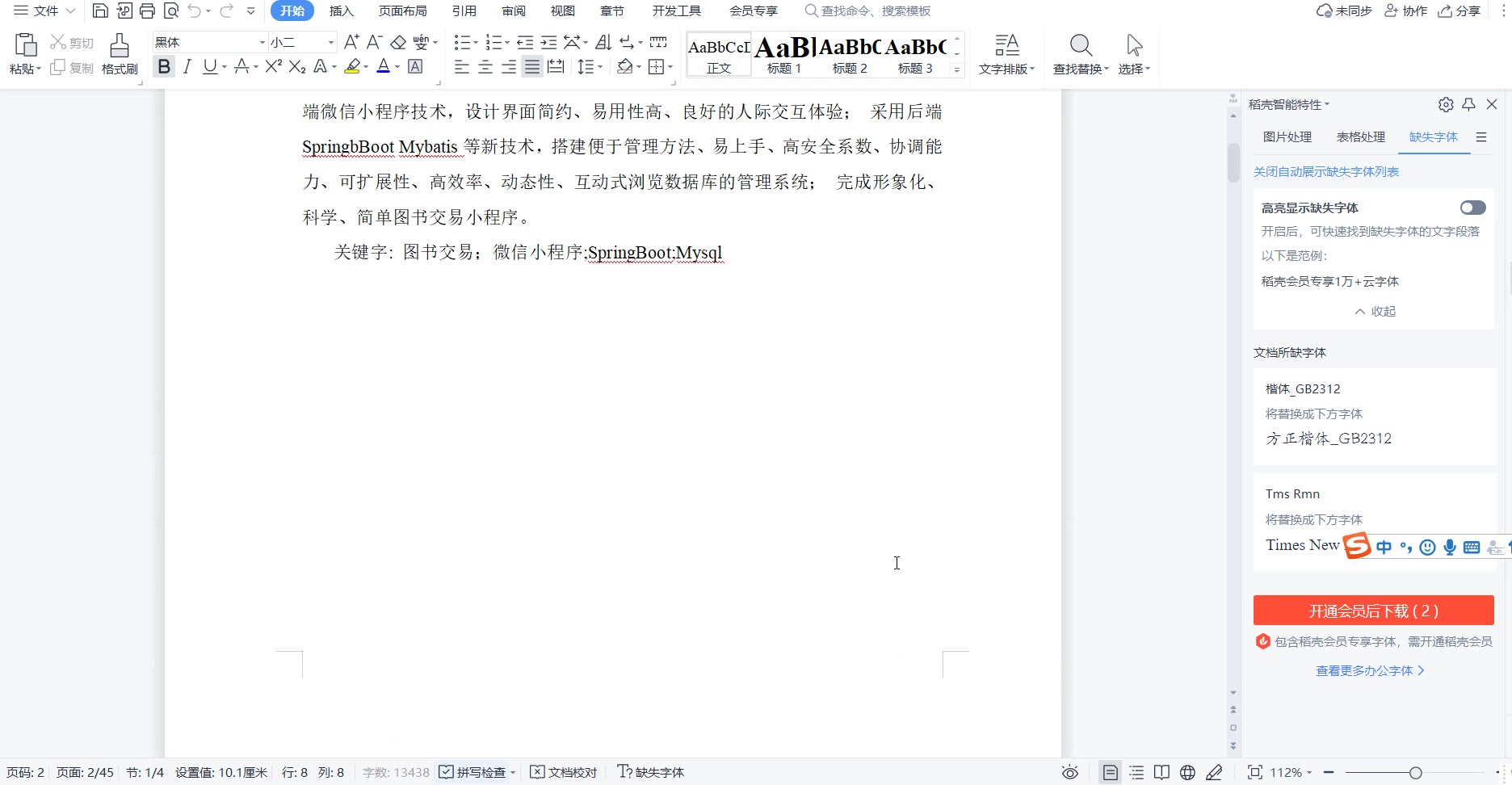Click the zoom slider handle
This screenshot has height=785, width=1512.
click(1416, 773)
